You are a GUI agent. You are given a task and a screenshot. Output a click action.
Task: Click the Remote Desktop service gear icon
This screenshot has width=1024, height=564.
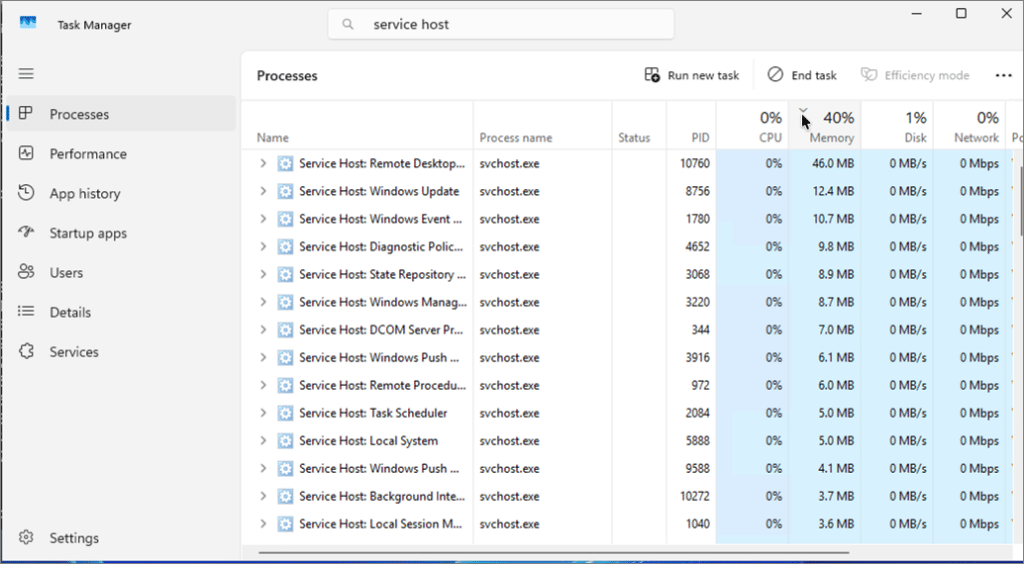[285, 163]
